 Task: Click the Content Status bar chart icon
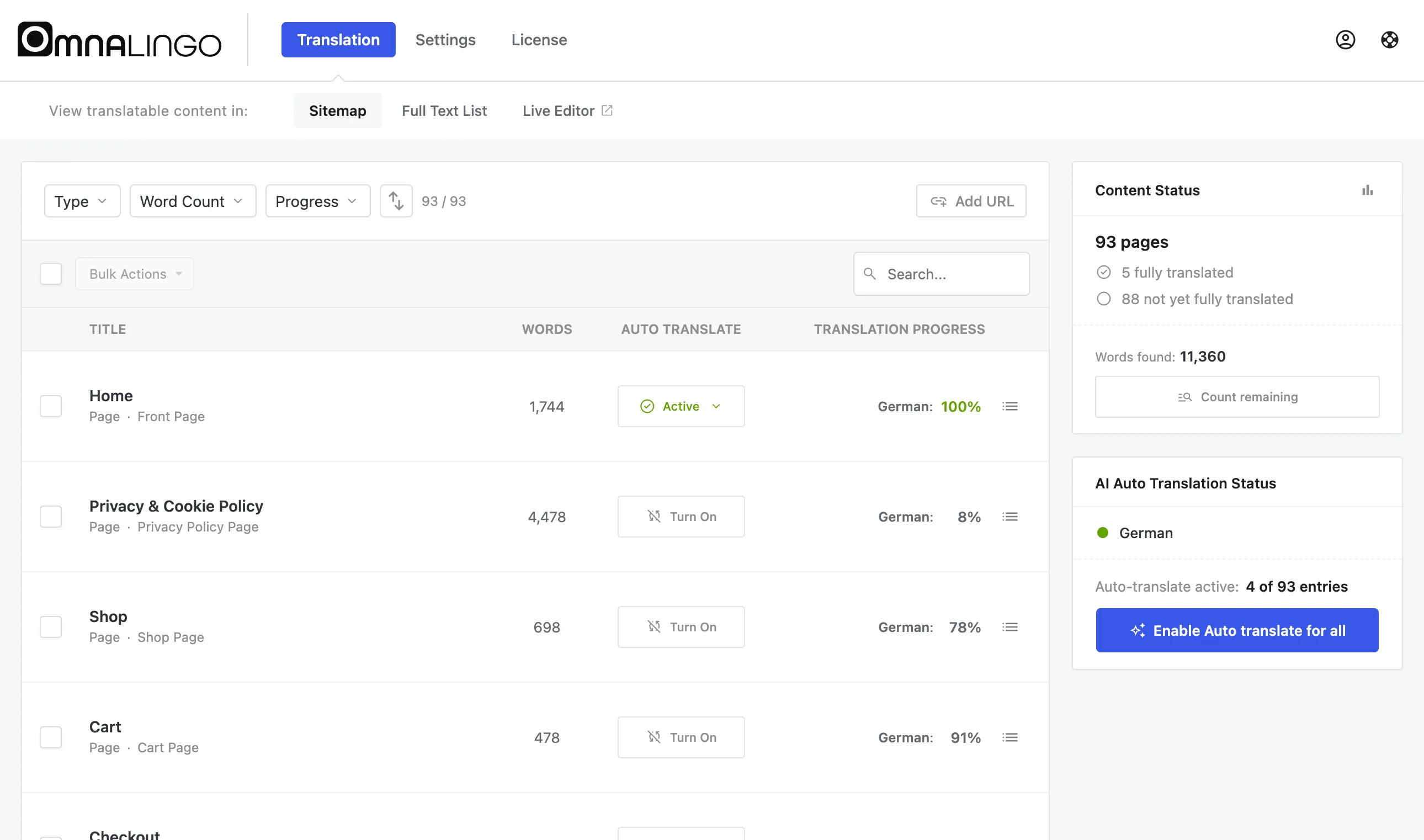[1367, 190]
